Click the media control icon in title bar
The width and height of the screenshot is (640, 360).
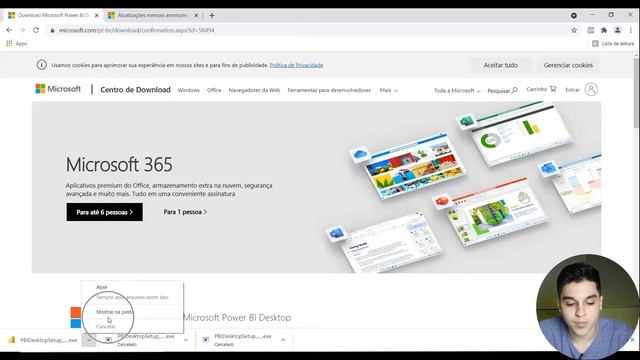574,16
